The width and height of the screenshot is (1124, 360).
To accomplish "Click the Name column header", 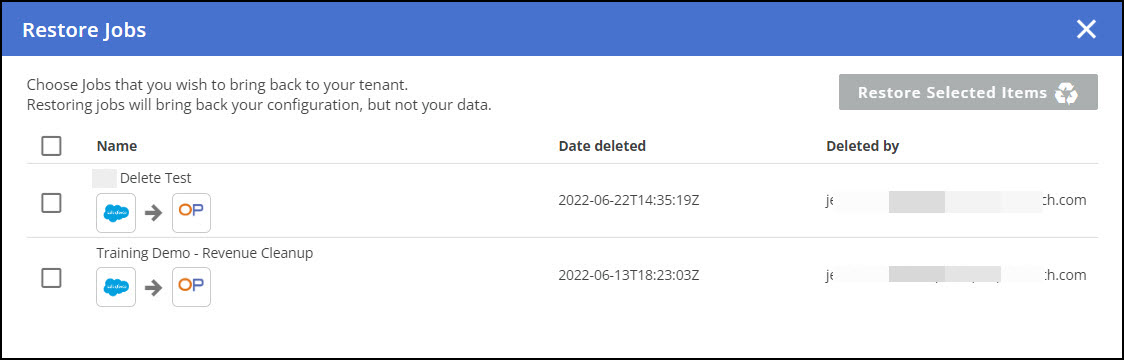I will 117,146.
